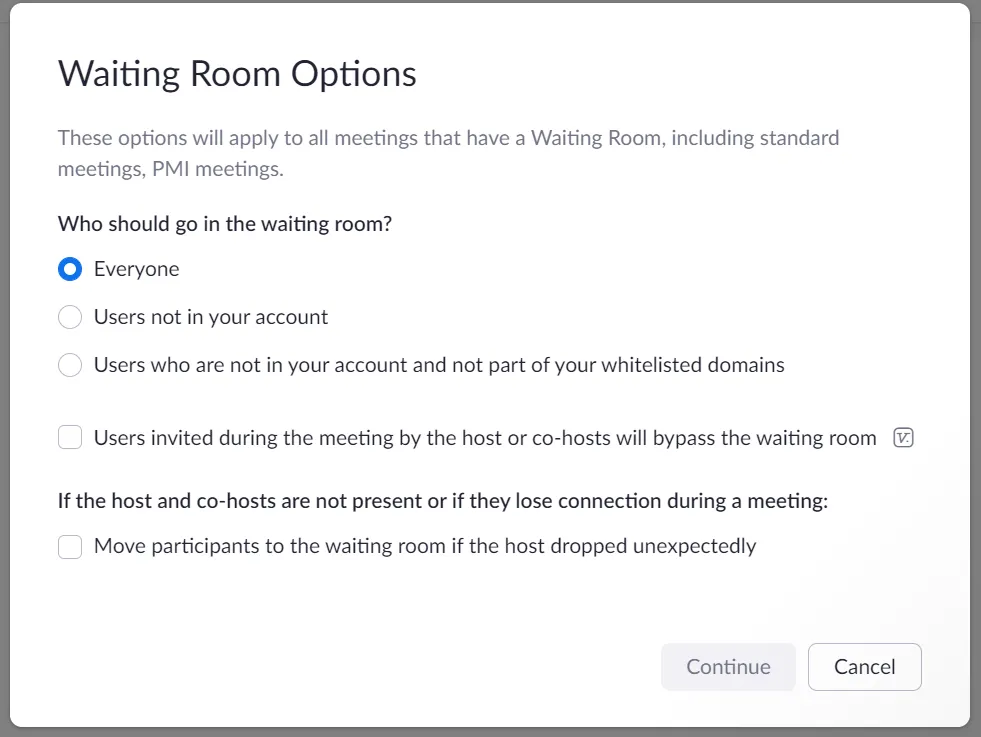Choose Users not in your account radio
The image size is (981, 737).
coord(70,317)
